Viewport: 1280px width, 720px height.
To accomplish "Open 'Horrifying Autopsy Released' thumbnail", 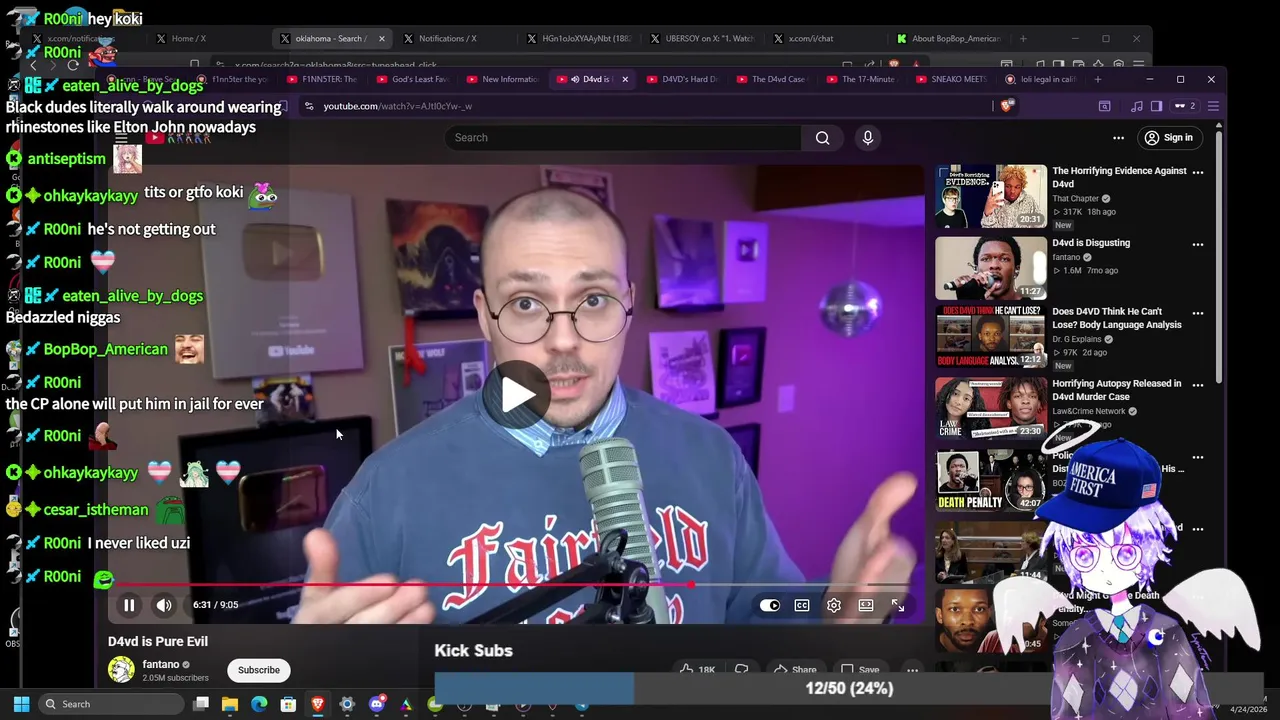I will click(x=991, y=409).
